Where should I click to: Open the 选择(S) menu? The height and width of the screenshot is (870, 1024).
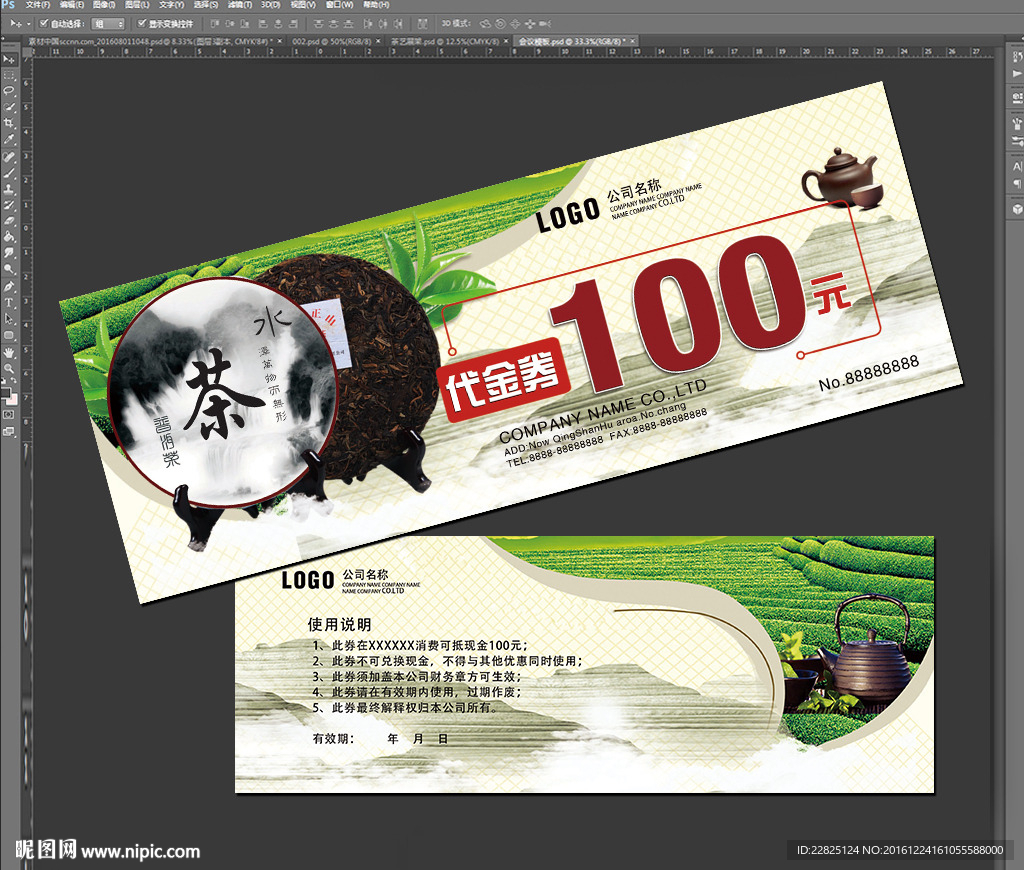206,5
